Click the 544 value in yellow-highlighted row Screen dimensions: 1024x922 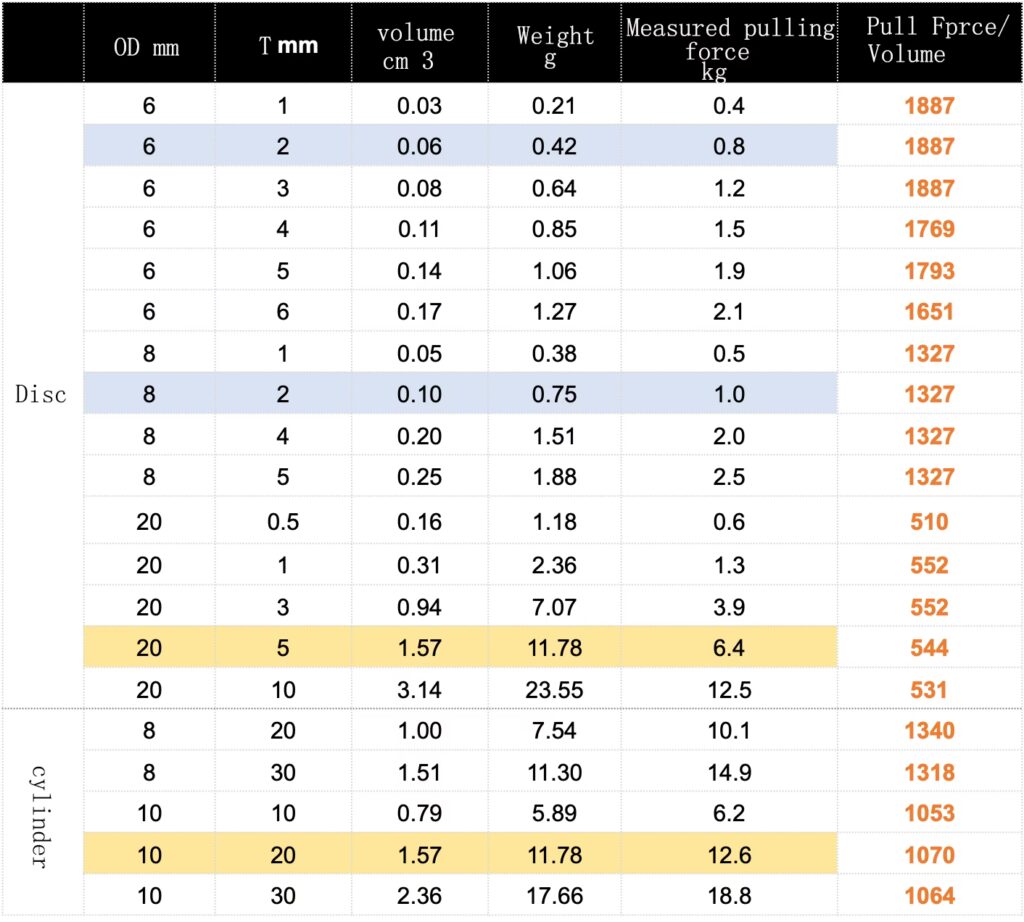929,648
